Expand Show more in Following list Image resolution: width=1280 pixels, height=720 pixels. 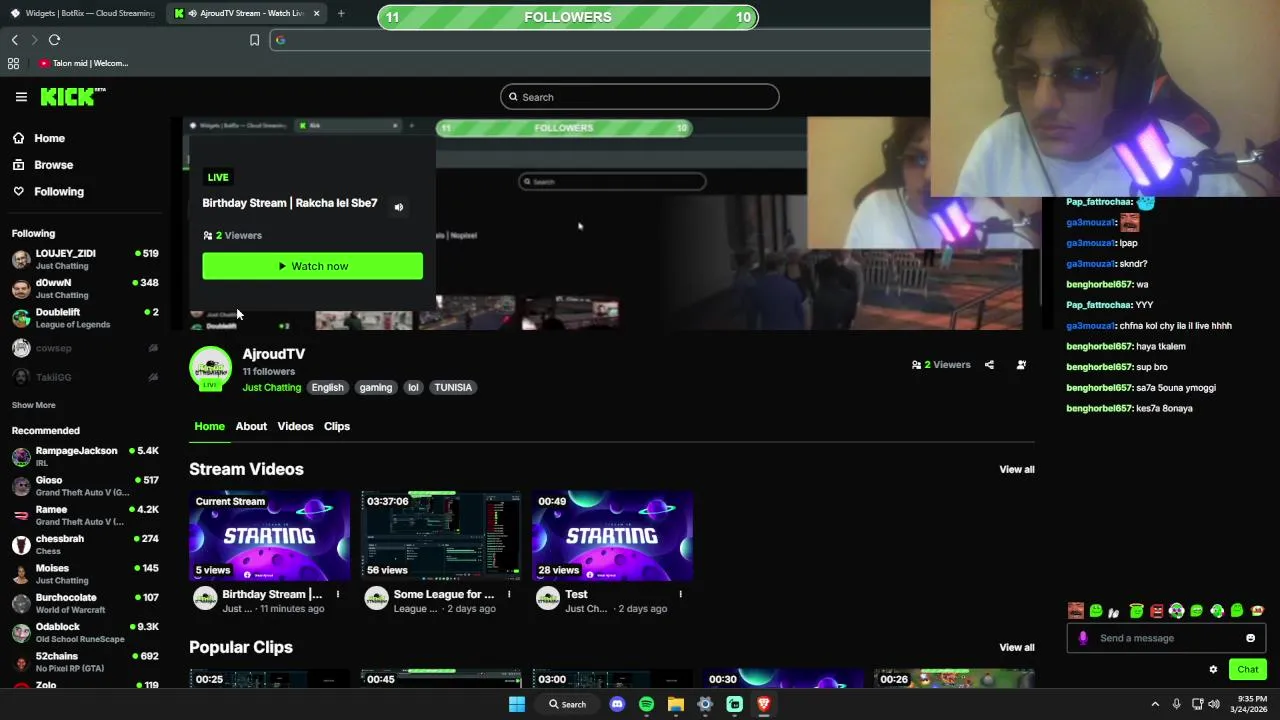coord(33,405)
